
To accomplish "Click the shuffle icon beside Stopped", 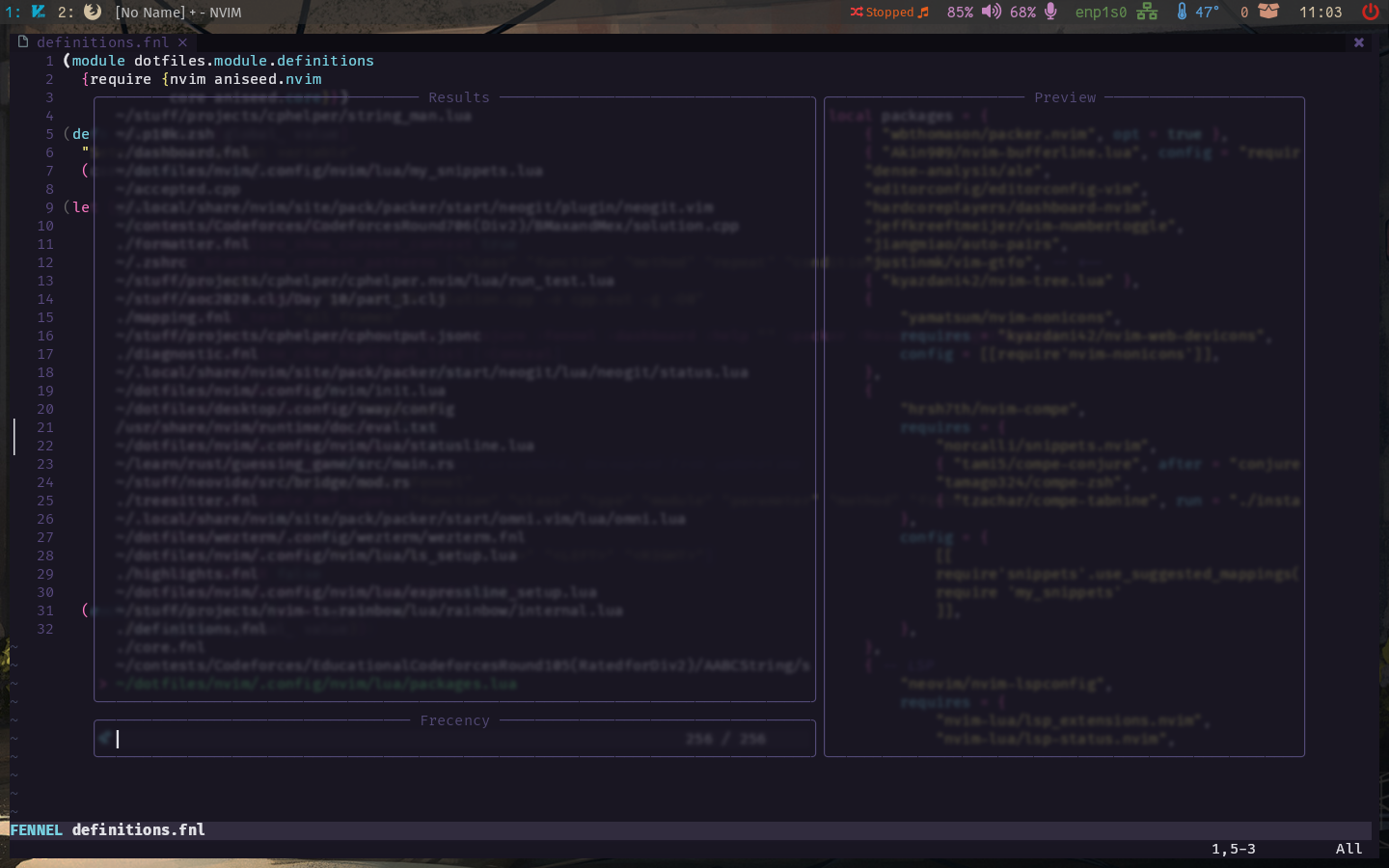I will point(857,12).
